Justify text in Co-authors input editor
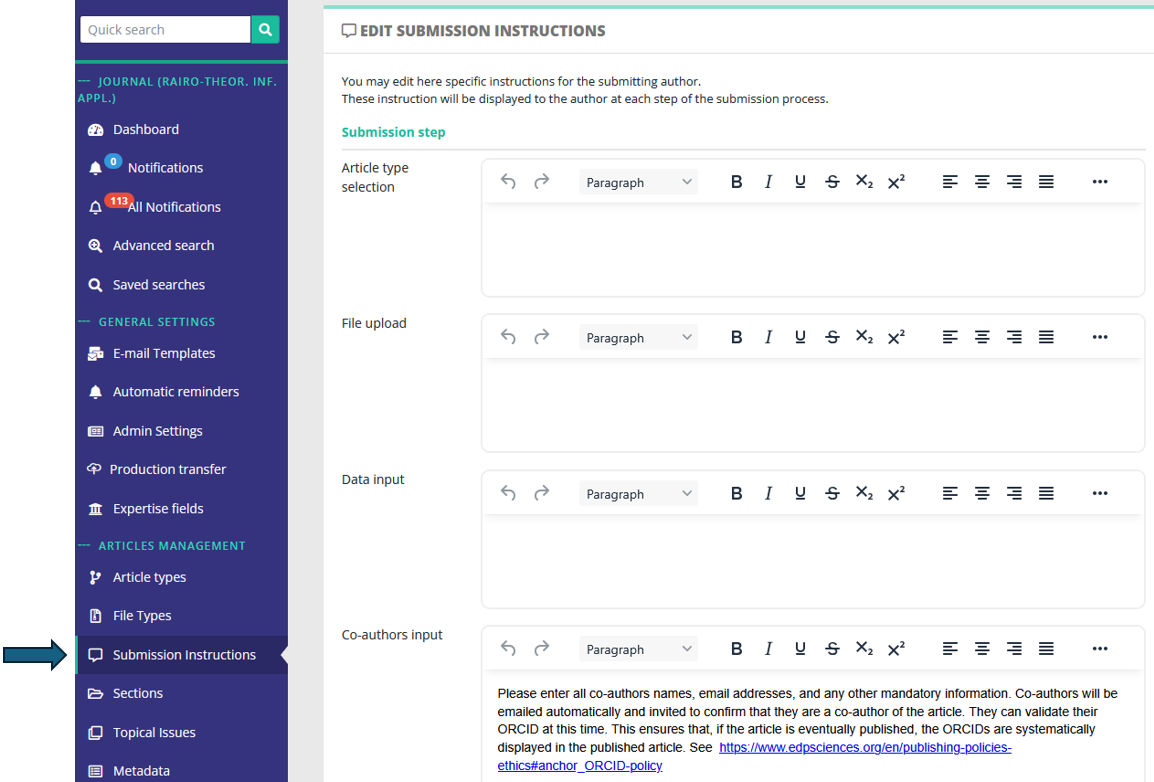This screenshot has height=782, width=1154. click(x=1046, y=648)
